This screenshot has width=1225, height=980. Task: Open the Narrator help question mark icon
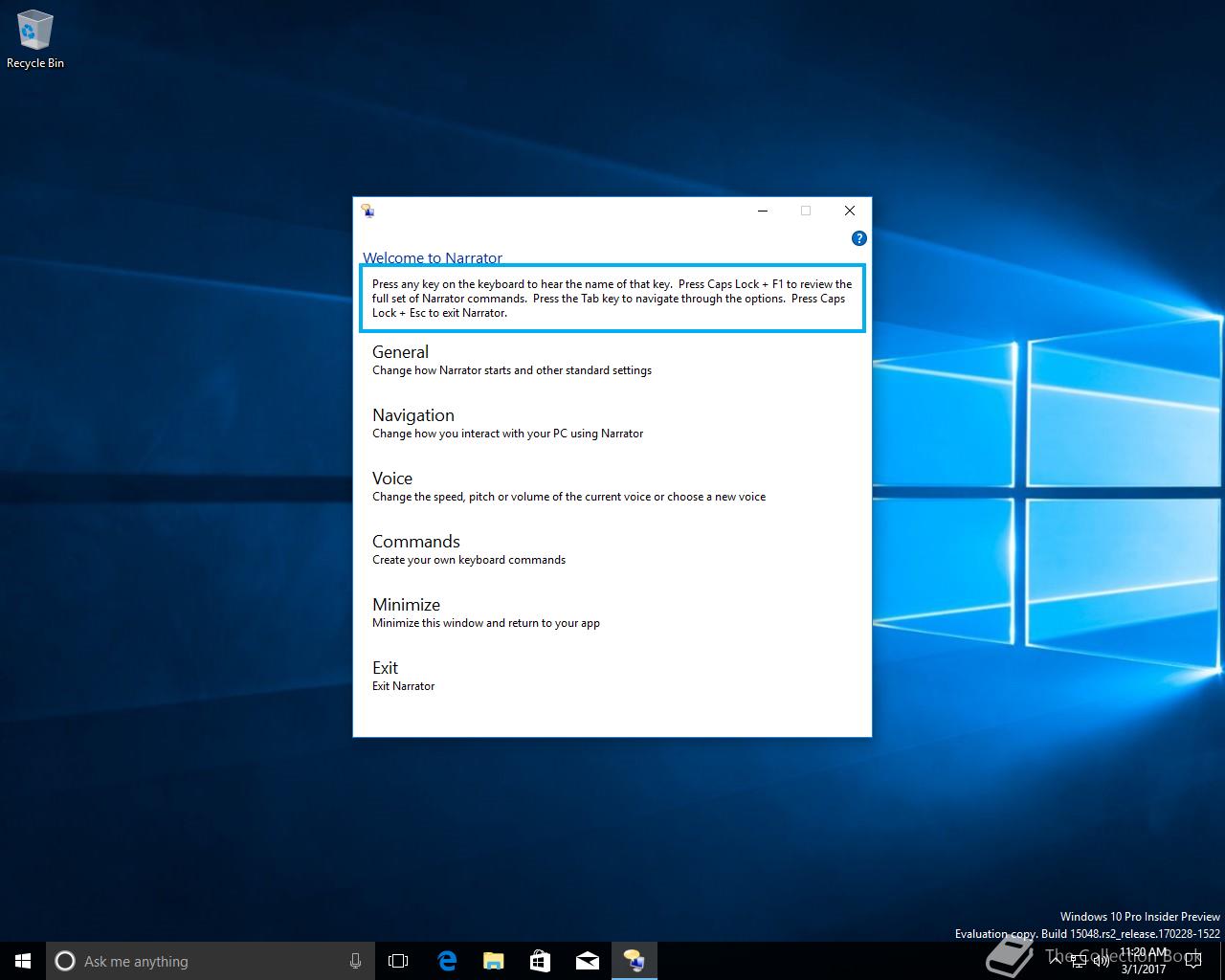click(x=858, y=238)
